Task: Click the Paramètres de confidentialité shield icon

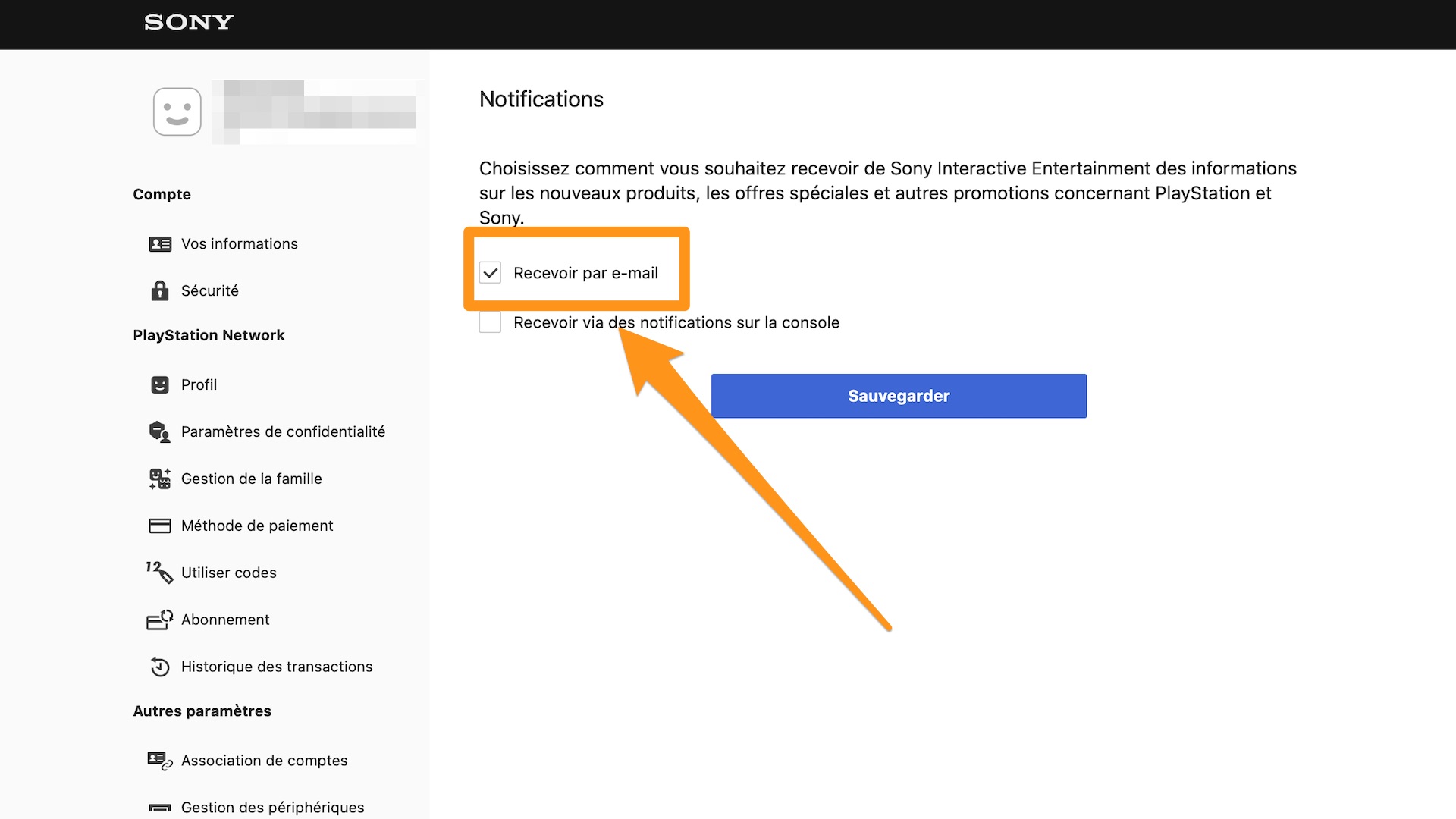Action: (x=160, y=432)
